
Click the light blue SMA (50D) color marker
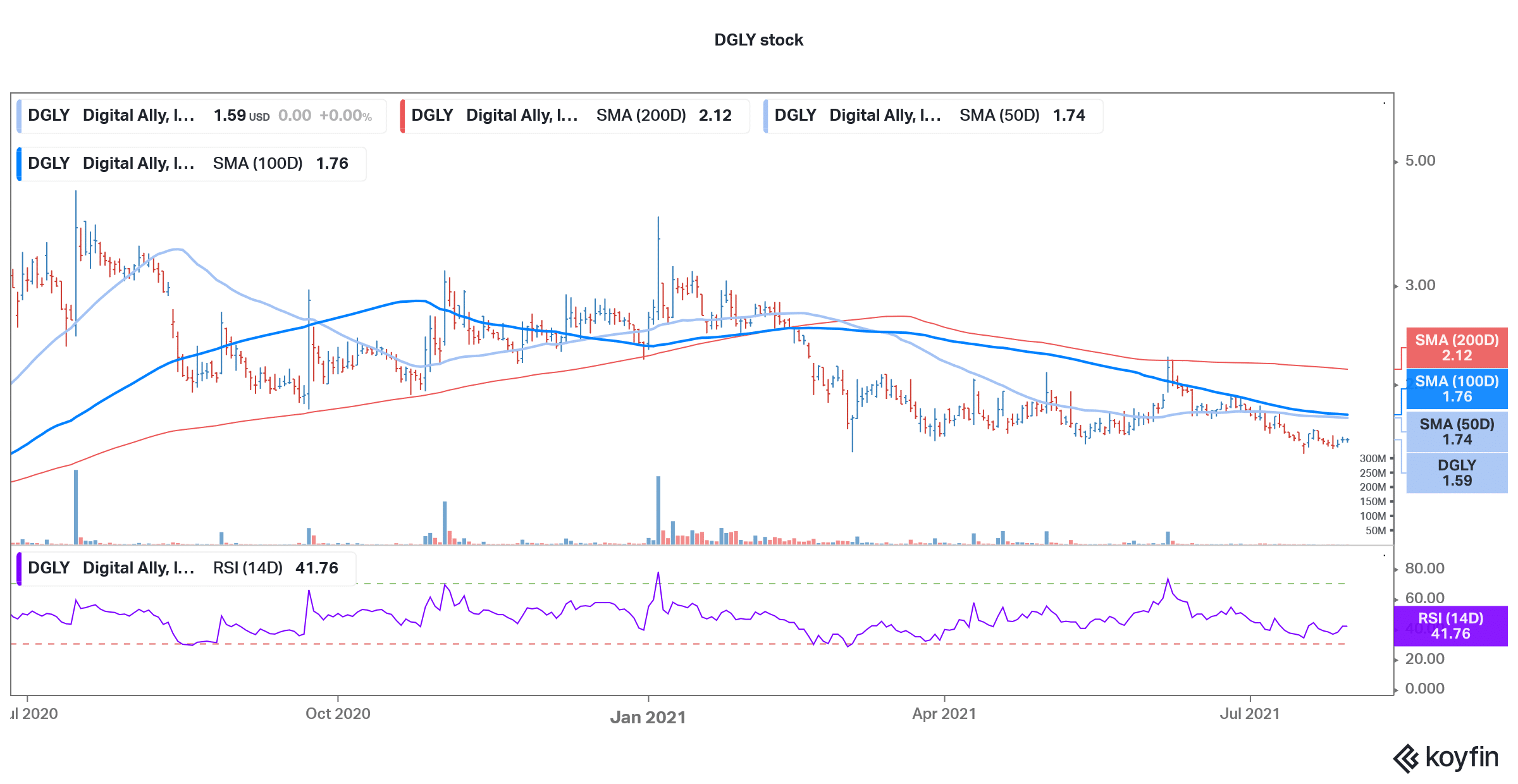[x=765, y=116]
